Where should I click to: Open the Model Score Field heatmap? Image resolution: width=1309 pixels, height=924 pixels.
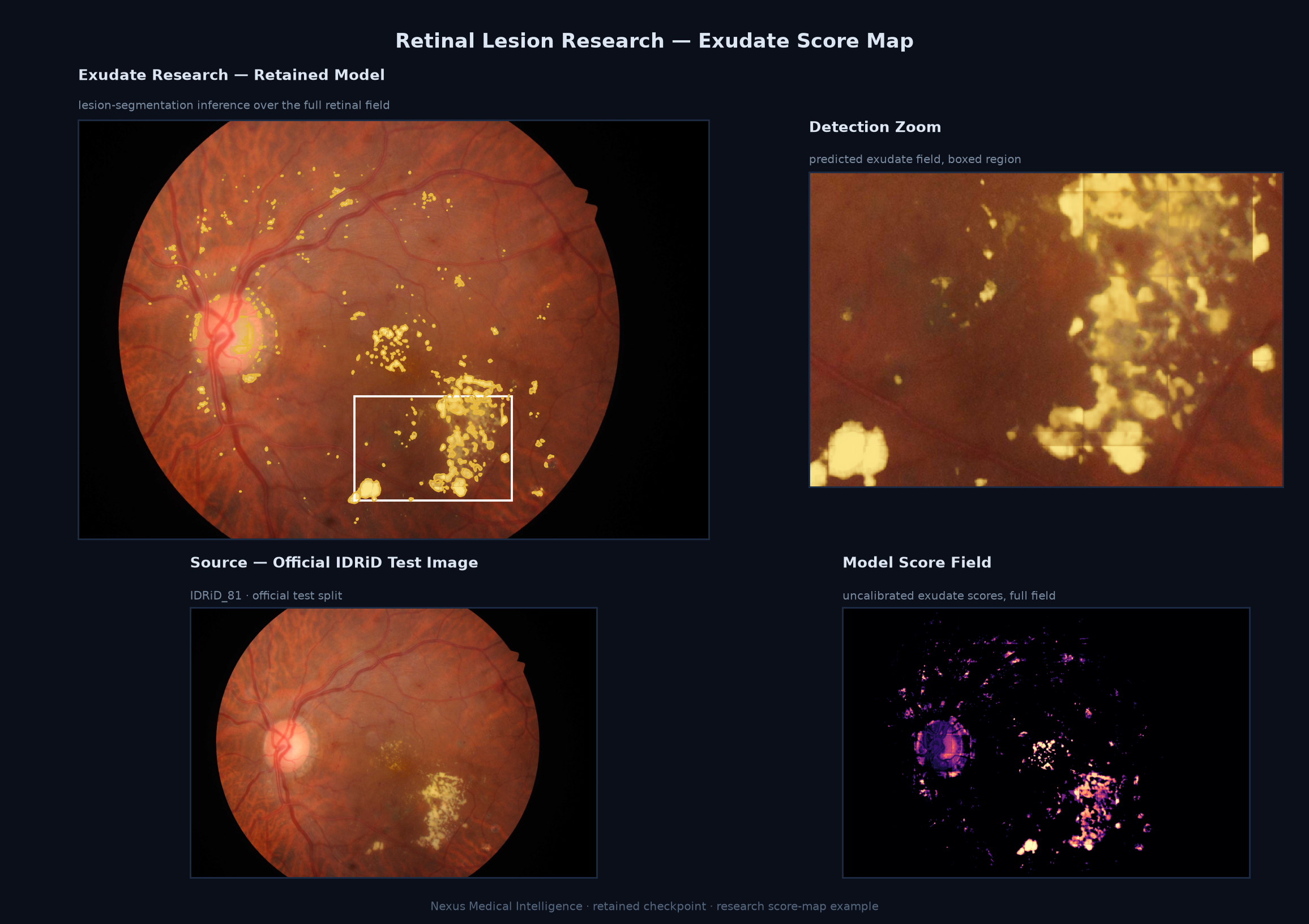point(1046,743)
